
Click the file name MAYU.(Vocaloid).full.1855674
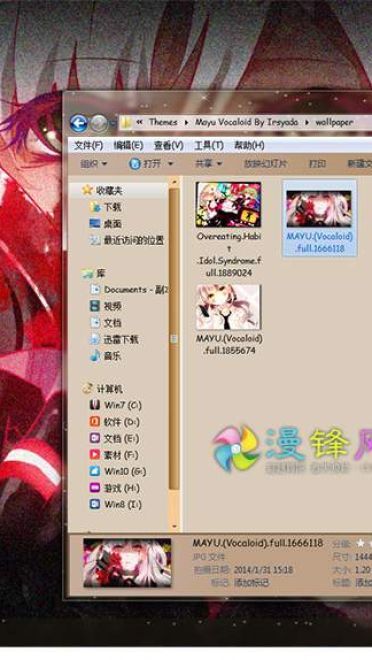[x=229, y=344]
